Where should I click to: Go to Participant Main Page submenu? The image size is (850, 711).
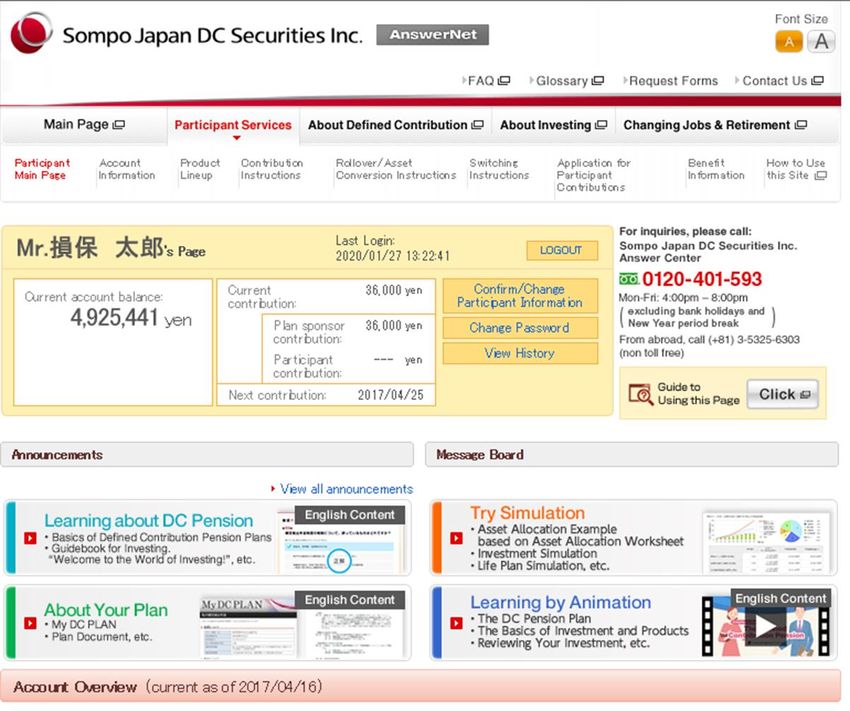42,169
